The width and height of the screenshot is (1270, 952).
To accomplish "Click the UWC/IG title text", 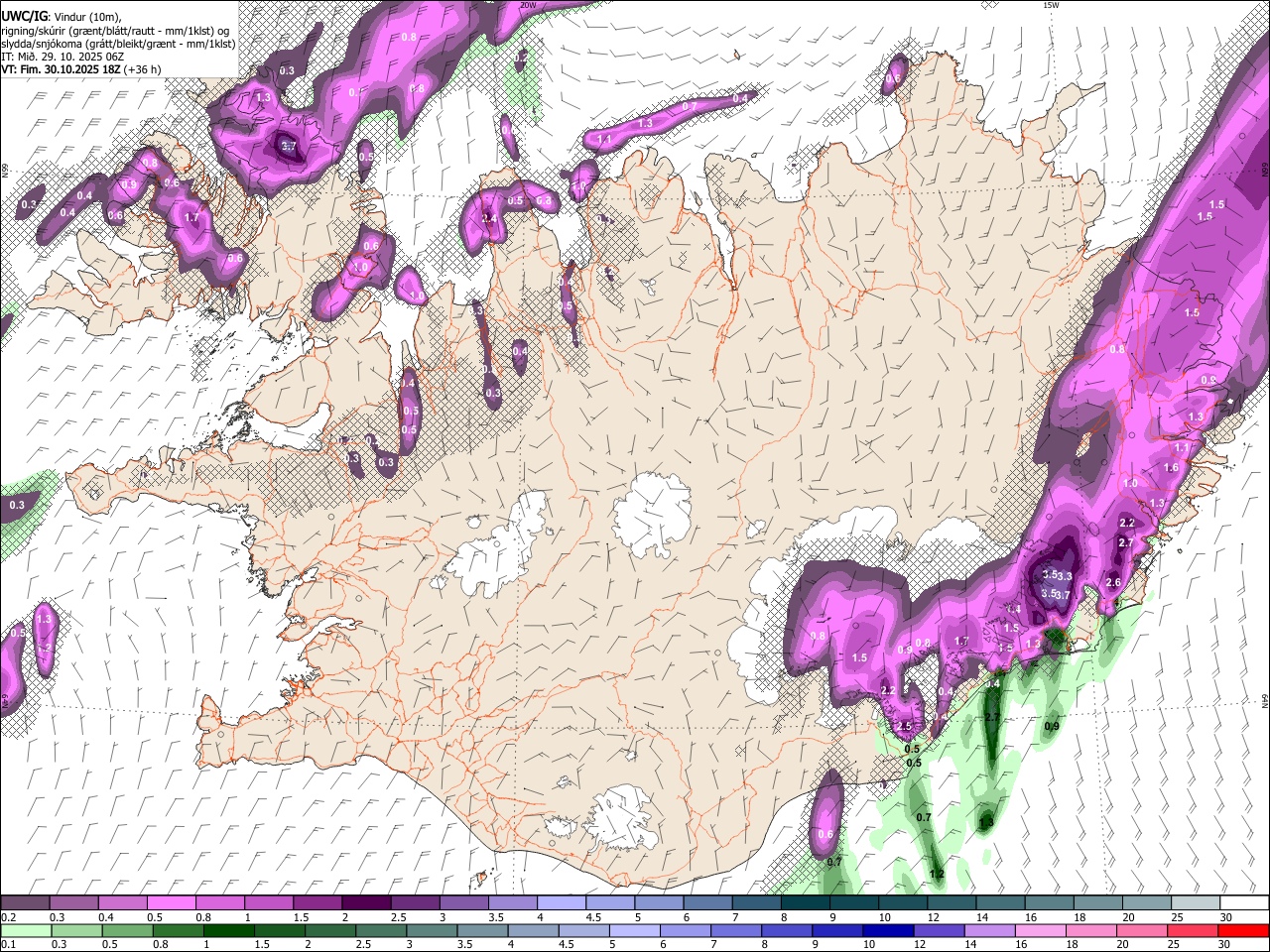I will tap(23, 16).
